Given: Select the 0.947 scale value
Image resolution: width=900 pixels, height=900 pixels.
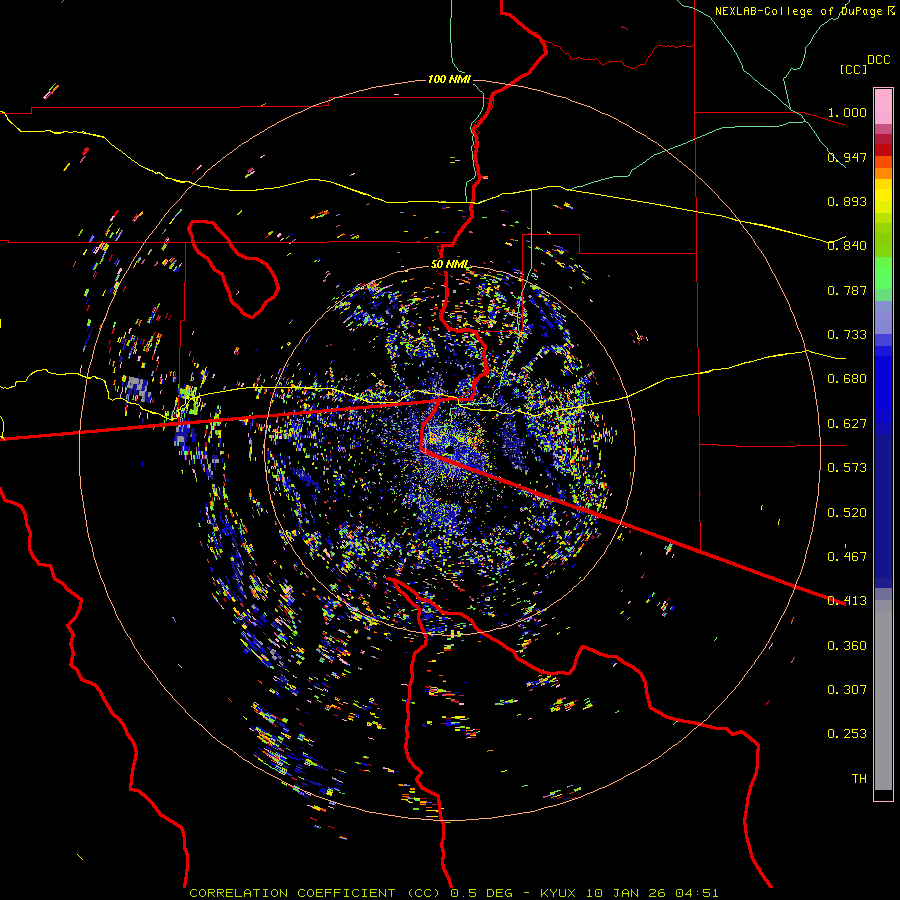Looking at the screenshot, I should [x=847, y=157].
